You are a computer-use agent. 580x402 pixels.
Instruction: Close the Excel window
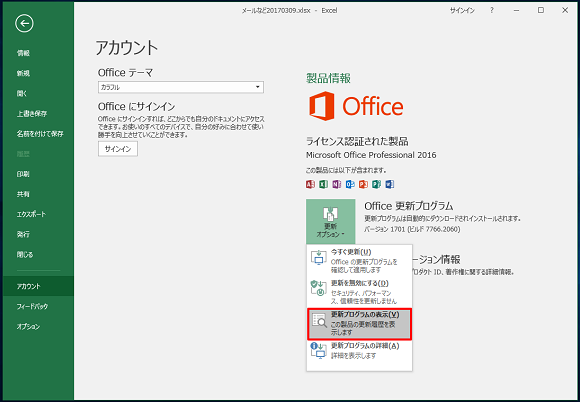tap(565, 11)
